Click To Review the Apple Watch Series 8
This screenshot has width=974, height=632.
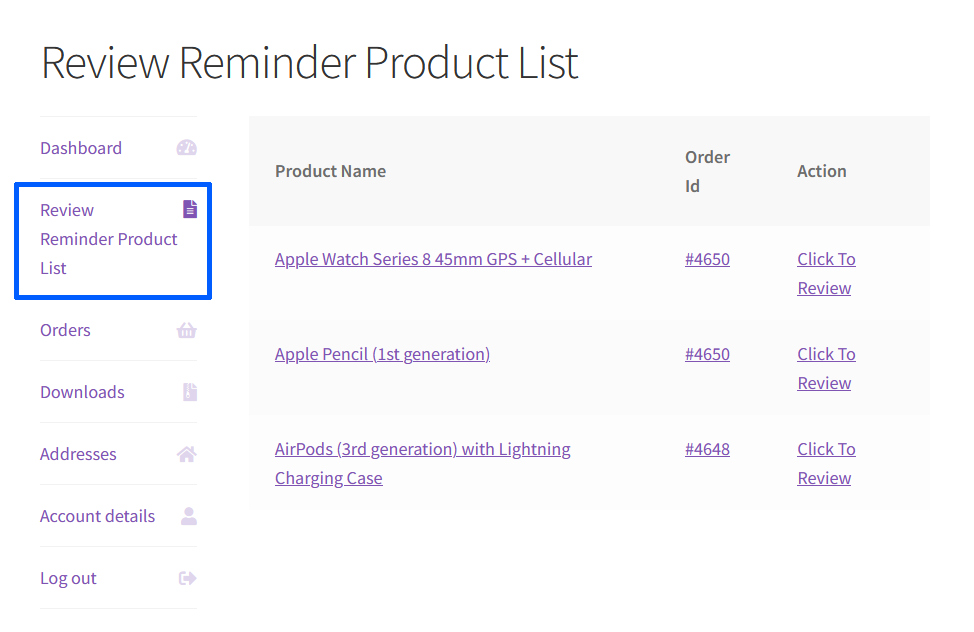[x=826, y=272]
